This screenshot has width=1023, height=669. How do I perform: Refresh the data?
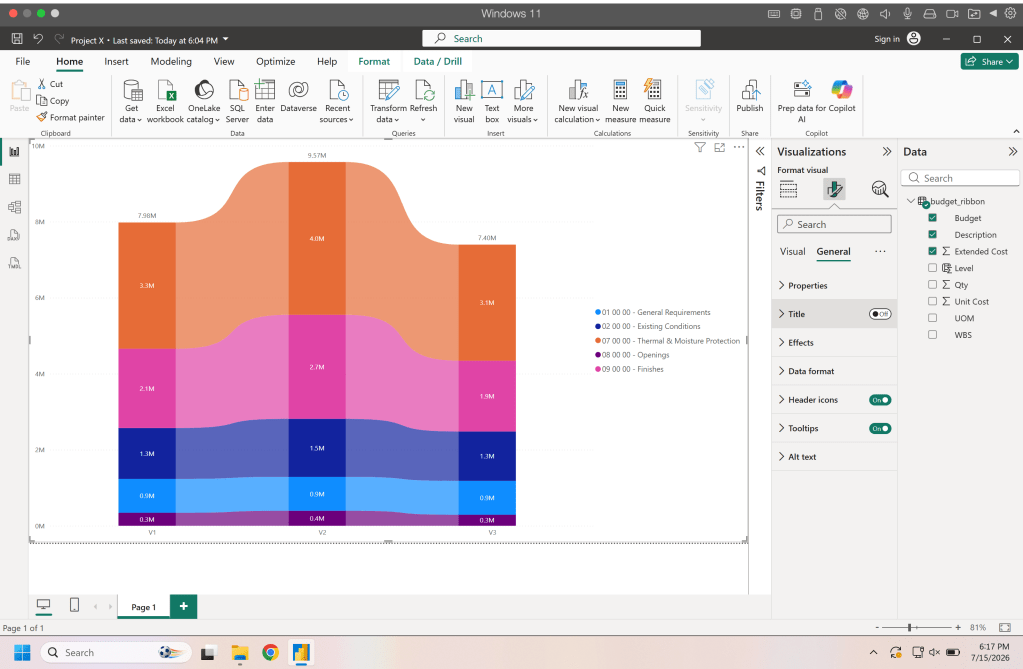tap(423, 101)
